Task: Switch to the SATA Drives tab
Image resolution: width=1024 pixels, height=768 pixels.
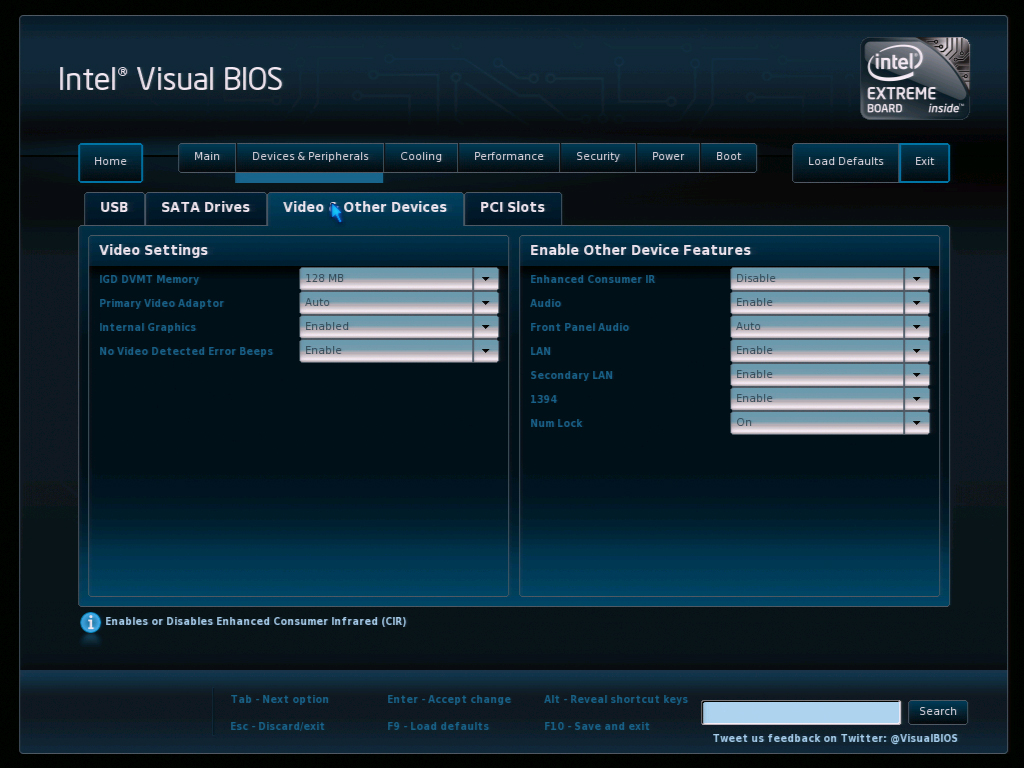Action: 206,208
